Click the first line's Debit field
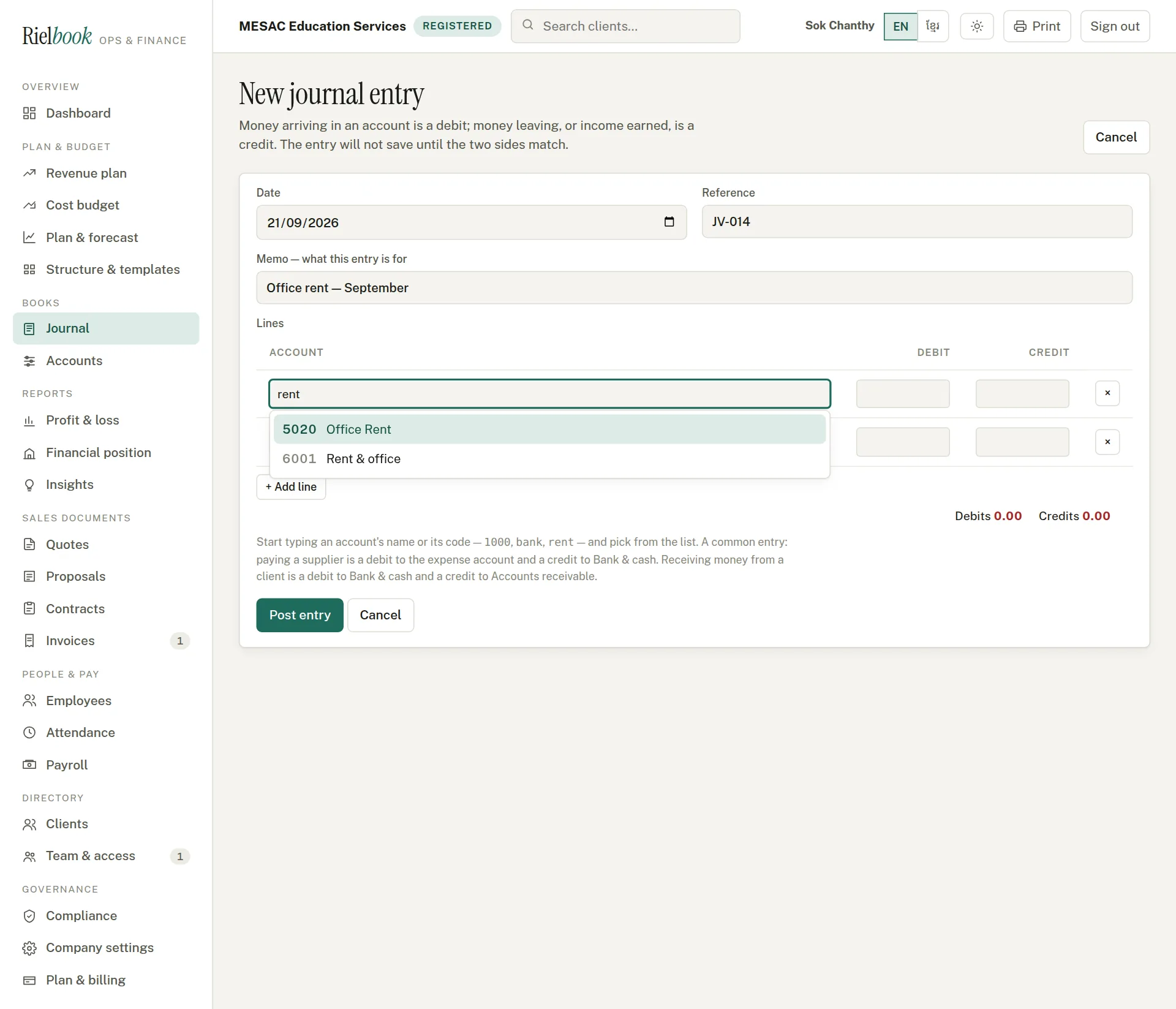The width and height of the screenshot is (1176, 1009). click(x=903, y=394)
